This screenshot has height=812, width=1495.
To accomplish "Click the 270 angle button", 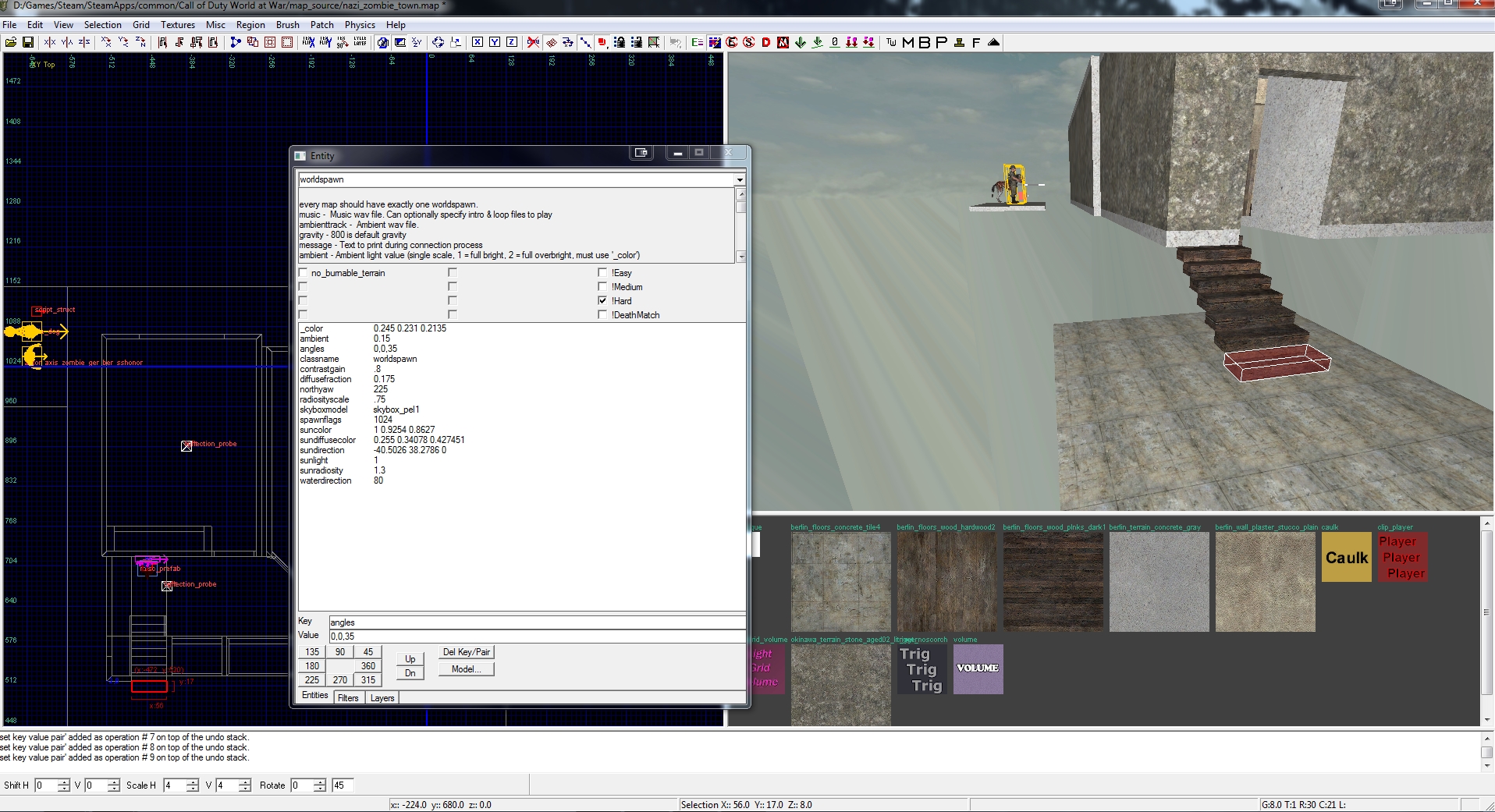I will [340, 680].
